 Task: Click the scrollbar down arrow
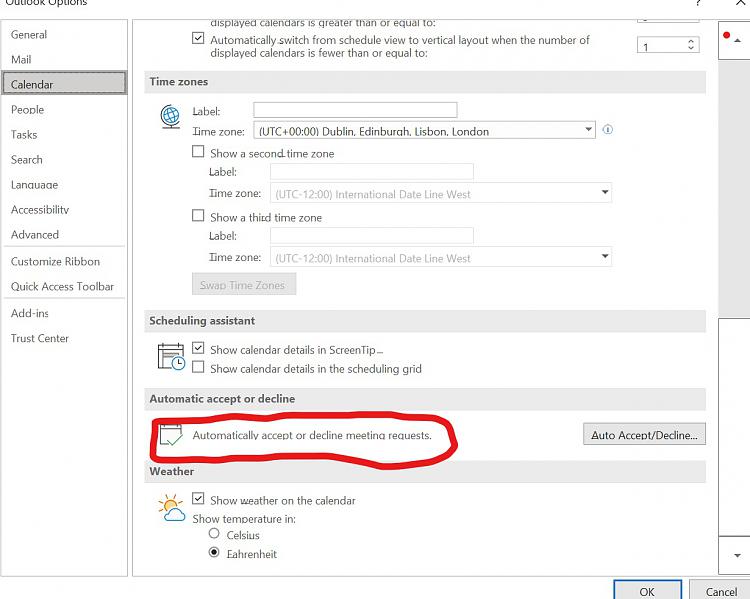(737, 555)
